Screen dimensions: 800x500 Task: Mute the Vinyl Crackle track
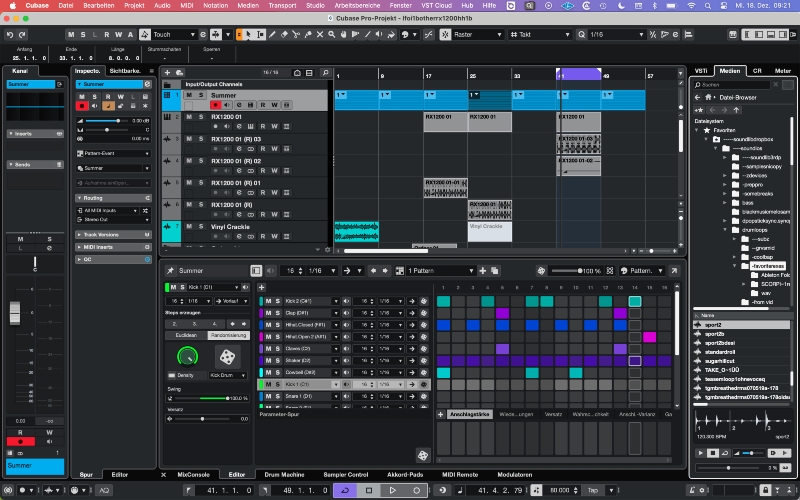click(188, 227)
